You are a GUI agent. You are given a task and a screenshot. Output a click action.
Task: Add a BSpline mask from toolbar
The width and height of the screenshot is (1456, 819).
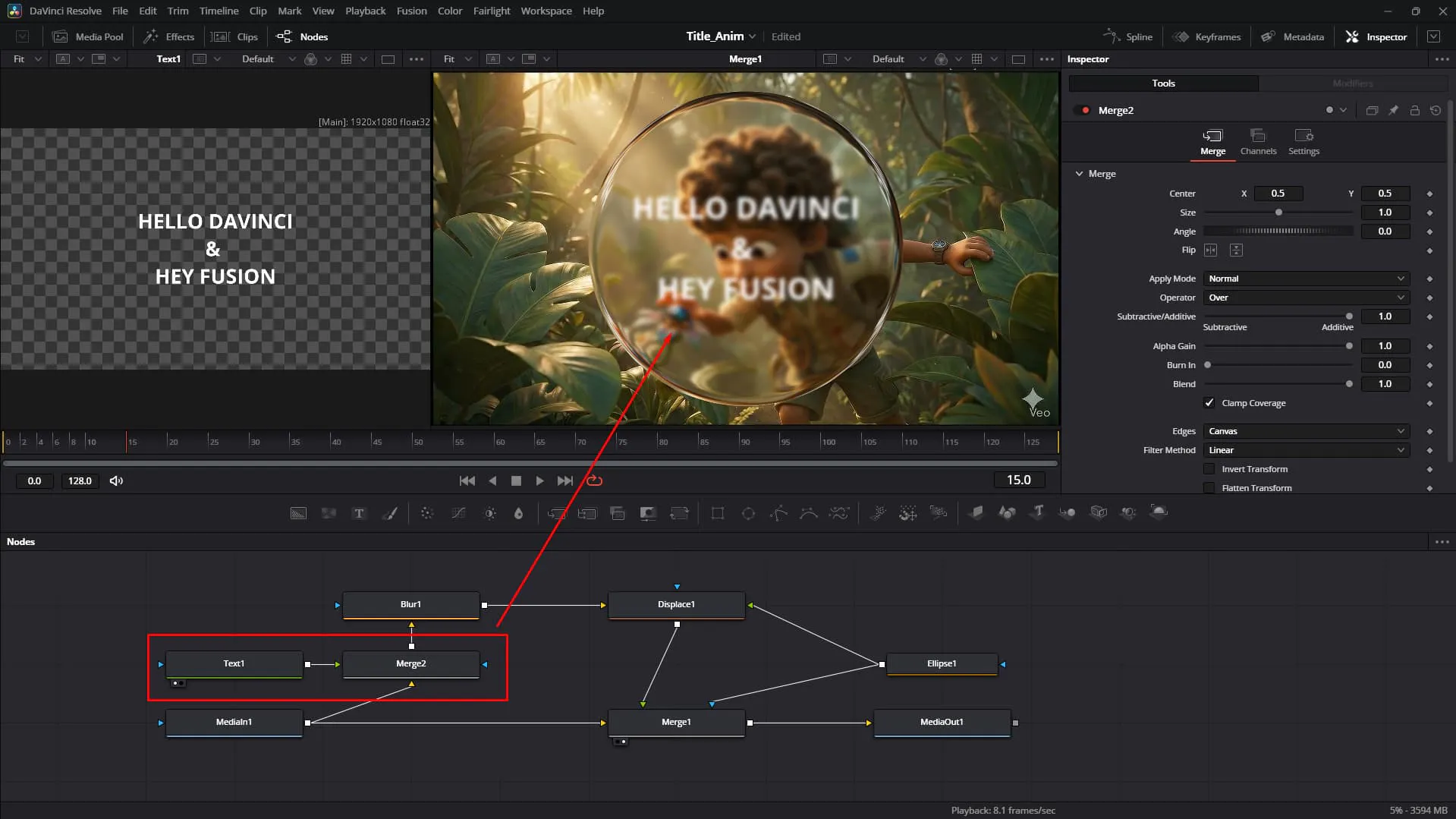coord(809,513)
